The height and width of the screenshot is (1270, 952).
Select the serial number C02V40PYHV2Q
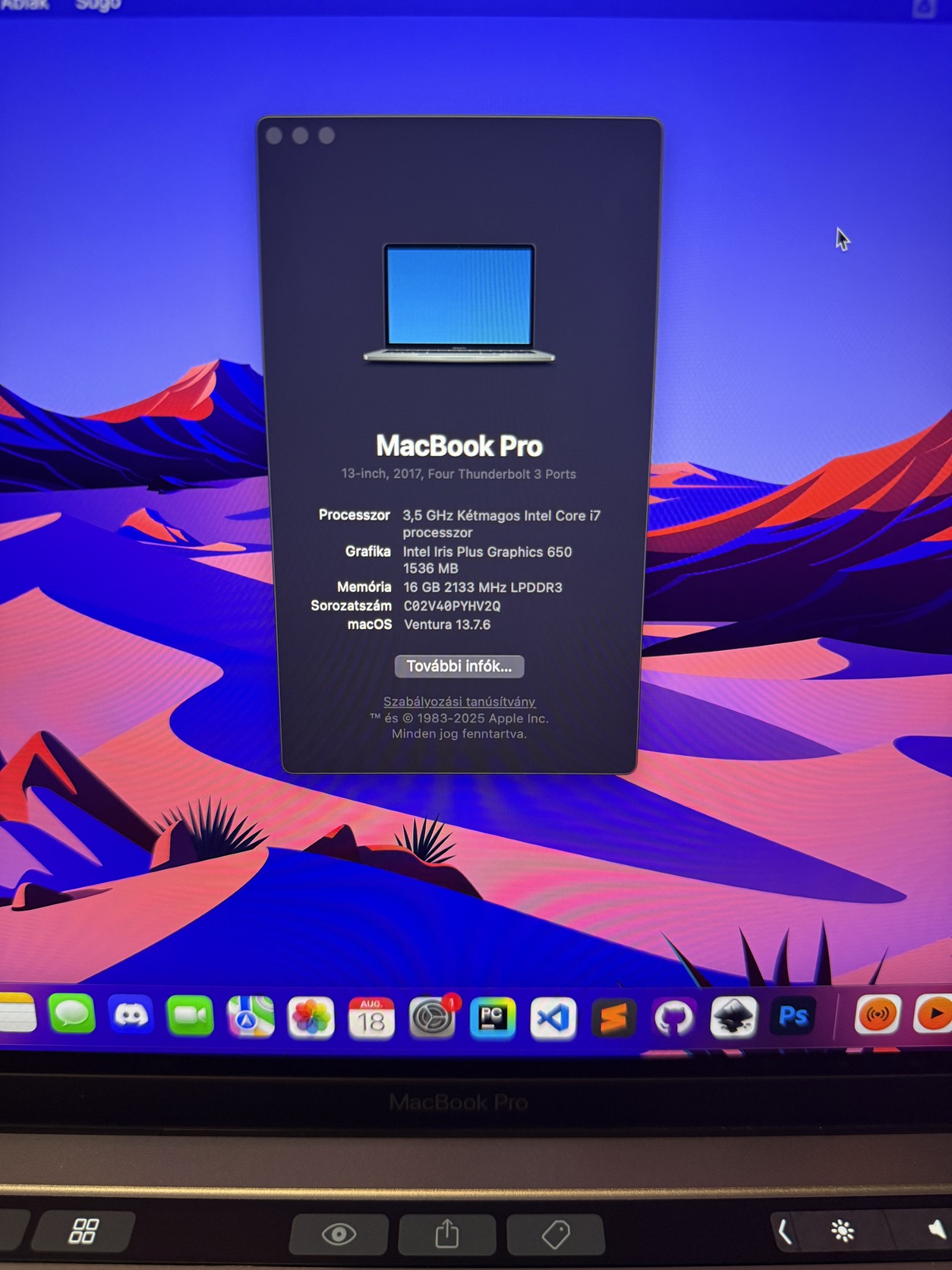point(452,606)
